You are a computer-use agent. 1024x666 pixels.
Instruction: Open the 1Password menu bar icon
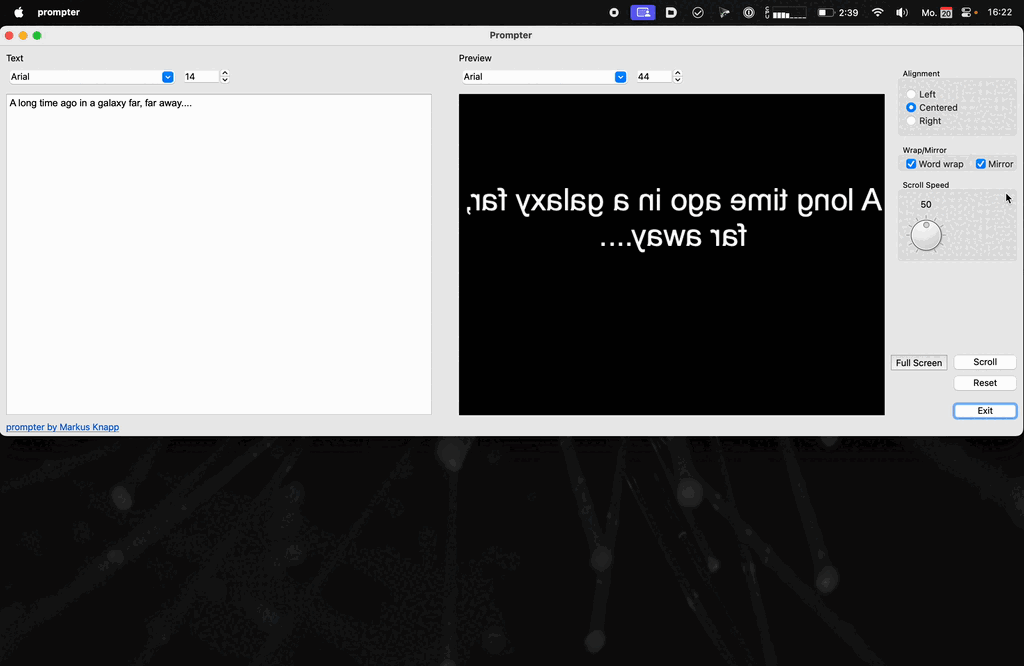point(748,12)
